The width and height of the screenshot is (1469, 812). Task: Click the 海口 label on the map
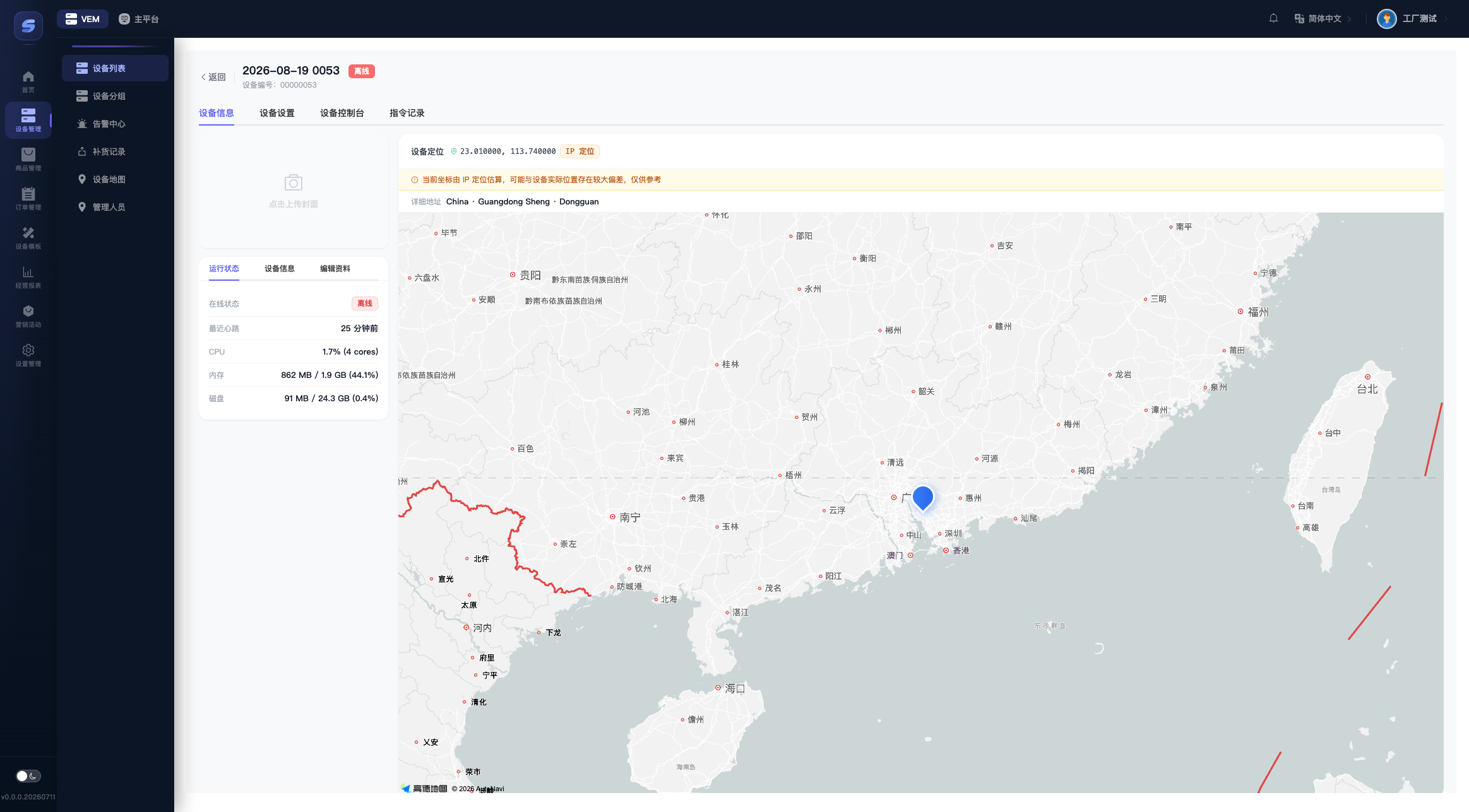[x=735, y=688]
